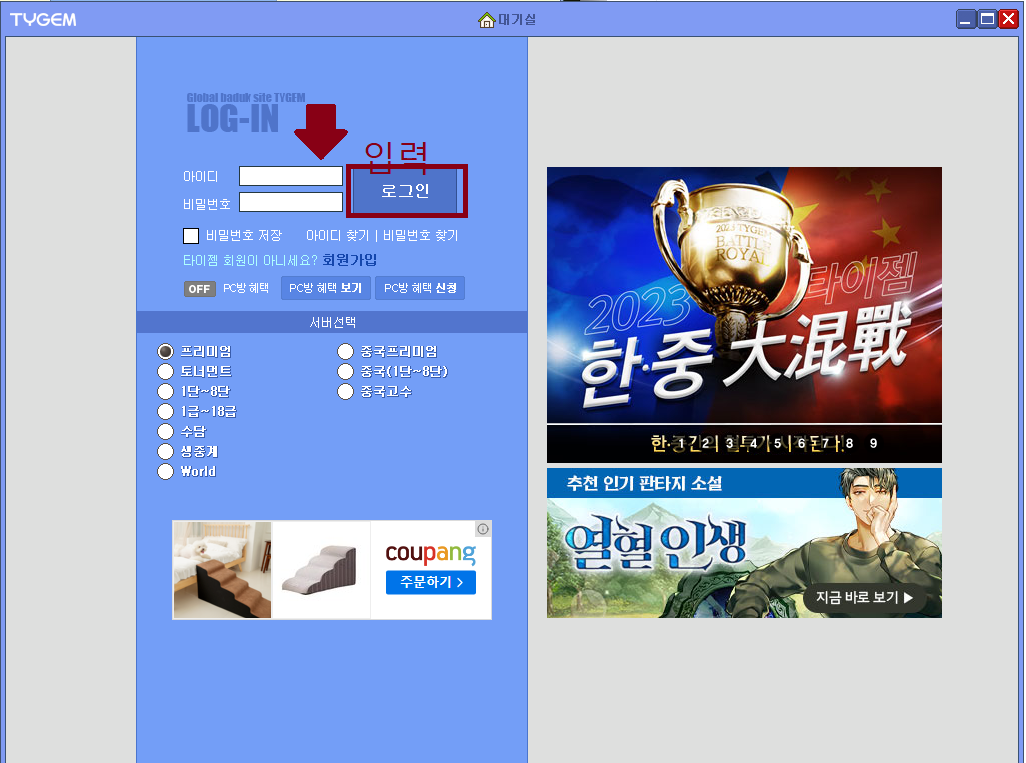
Task: Click the 서버선택 header bar
Action: pos(332,322)
